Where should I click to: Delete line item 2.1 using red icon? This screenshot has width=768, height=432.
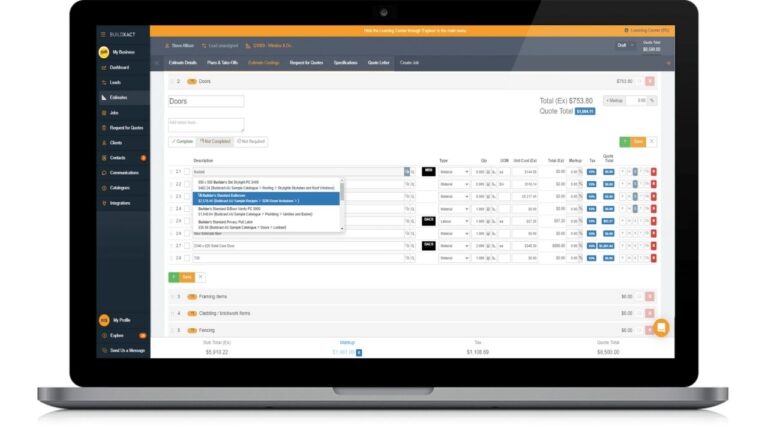(x=653, y=172)
